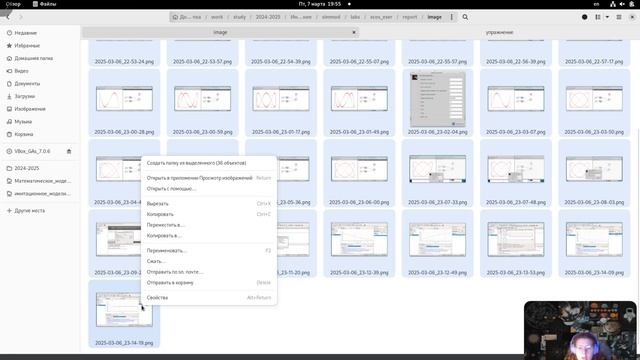Screen dimensions: 640x360
Task: Choose Открыть с помощью…
Action: point(209,189)
